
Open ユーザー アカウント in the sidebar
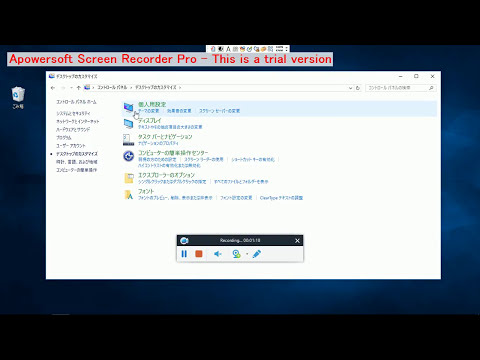pos(71,146)
